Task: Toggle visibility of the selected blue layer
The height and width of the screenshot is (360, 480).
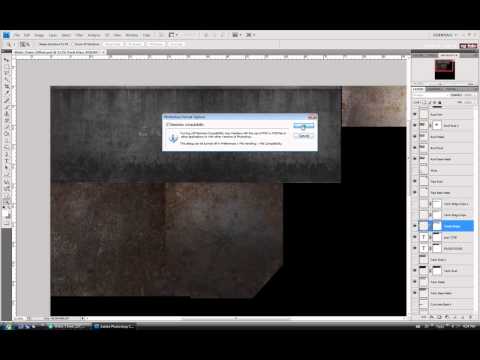Action: pyautogui.click(x=415, y=226)
